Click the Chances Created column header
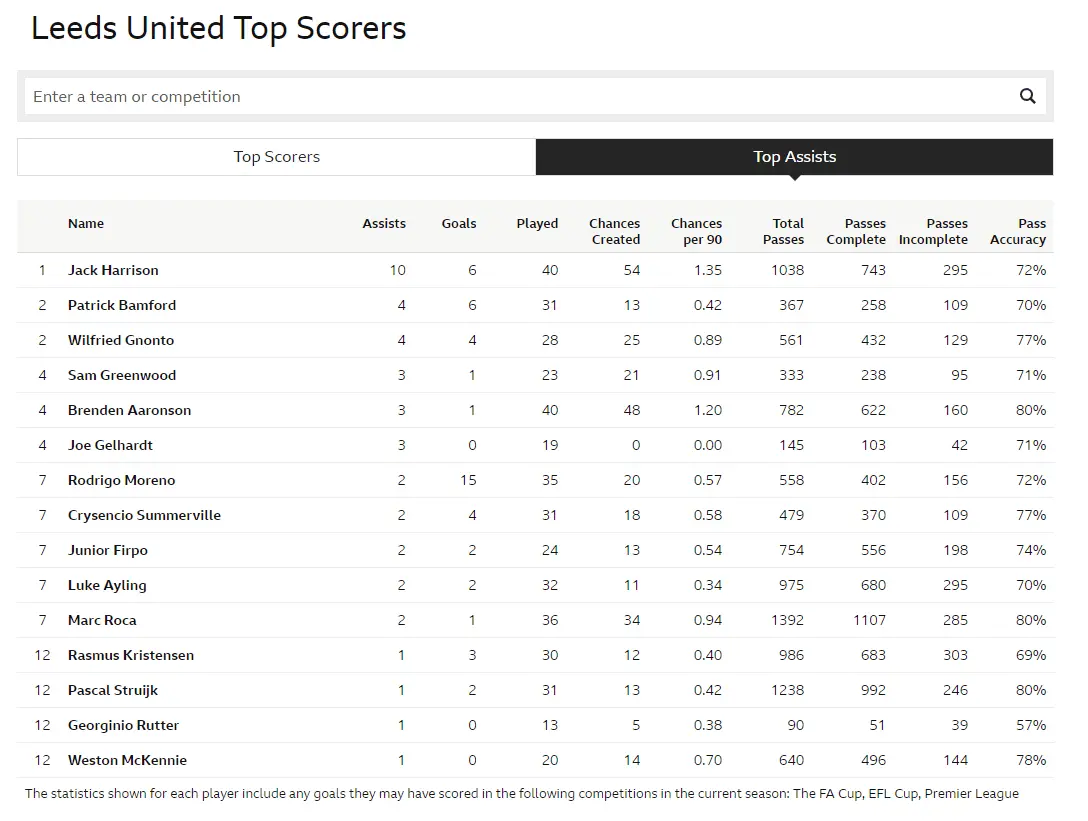The image size is (1088, 821). click(614, 231)
